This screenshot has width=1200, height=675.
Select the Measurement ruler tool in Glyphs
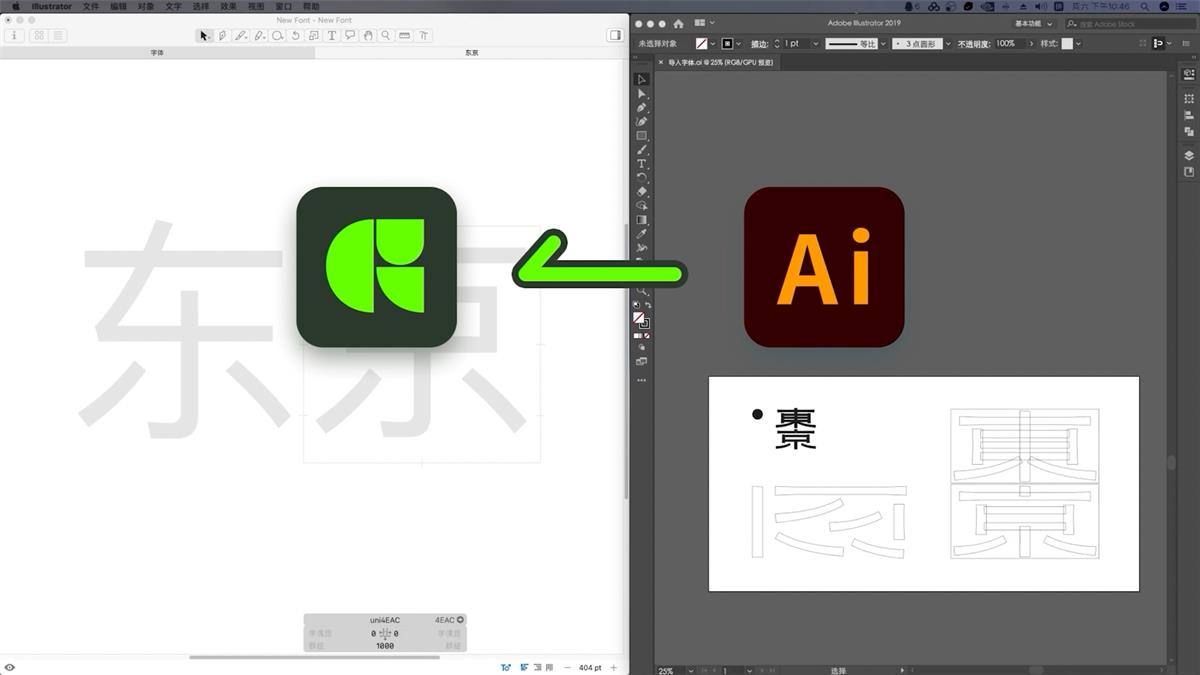coord(404,35)
